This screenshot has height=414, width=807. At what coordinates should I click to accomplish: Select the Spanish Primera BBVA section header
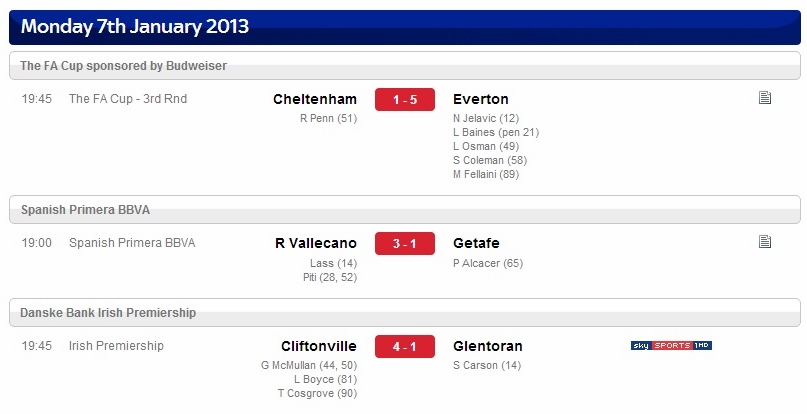(x=405, y=210)
